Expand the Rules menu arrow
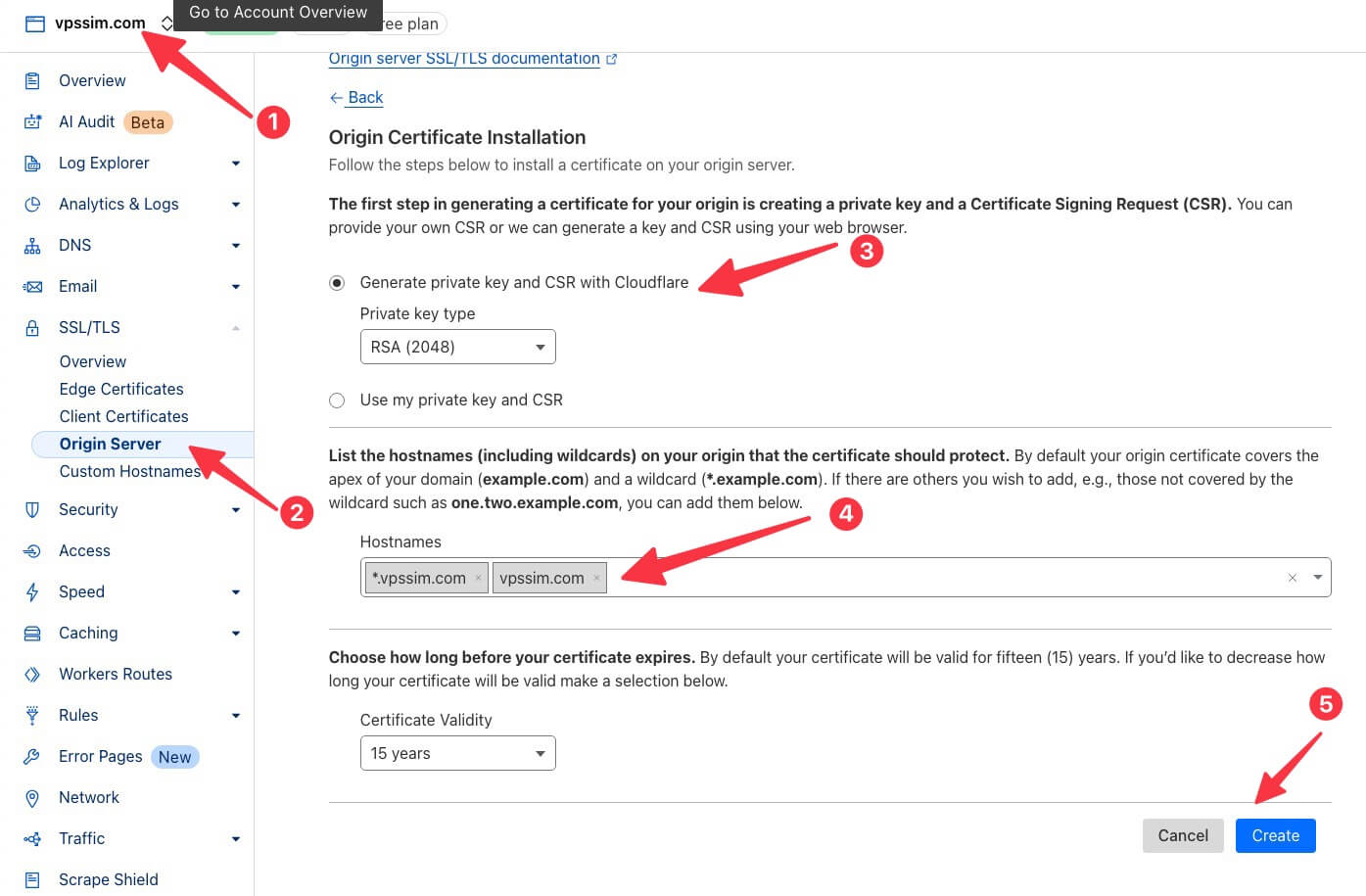The image size is (1366, 896). point(236,716)
